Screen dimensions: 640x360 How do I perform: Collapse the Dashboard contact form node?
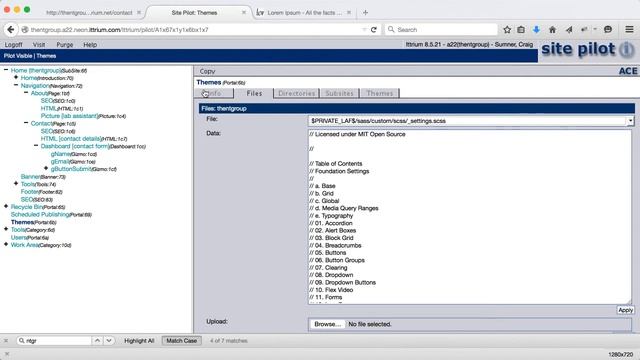(36, 146)
